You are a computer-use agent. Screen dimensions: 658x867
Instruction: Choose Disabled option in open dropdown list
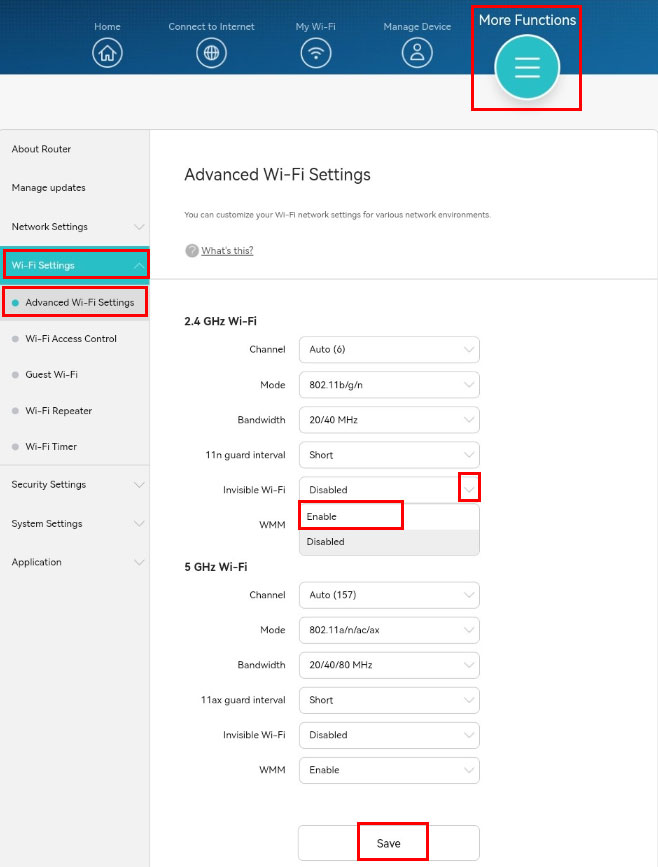pyautogui.click(x=388, y=542)
